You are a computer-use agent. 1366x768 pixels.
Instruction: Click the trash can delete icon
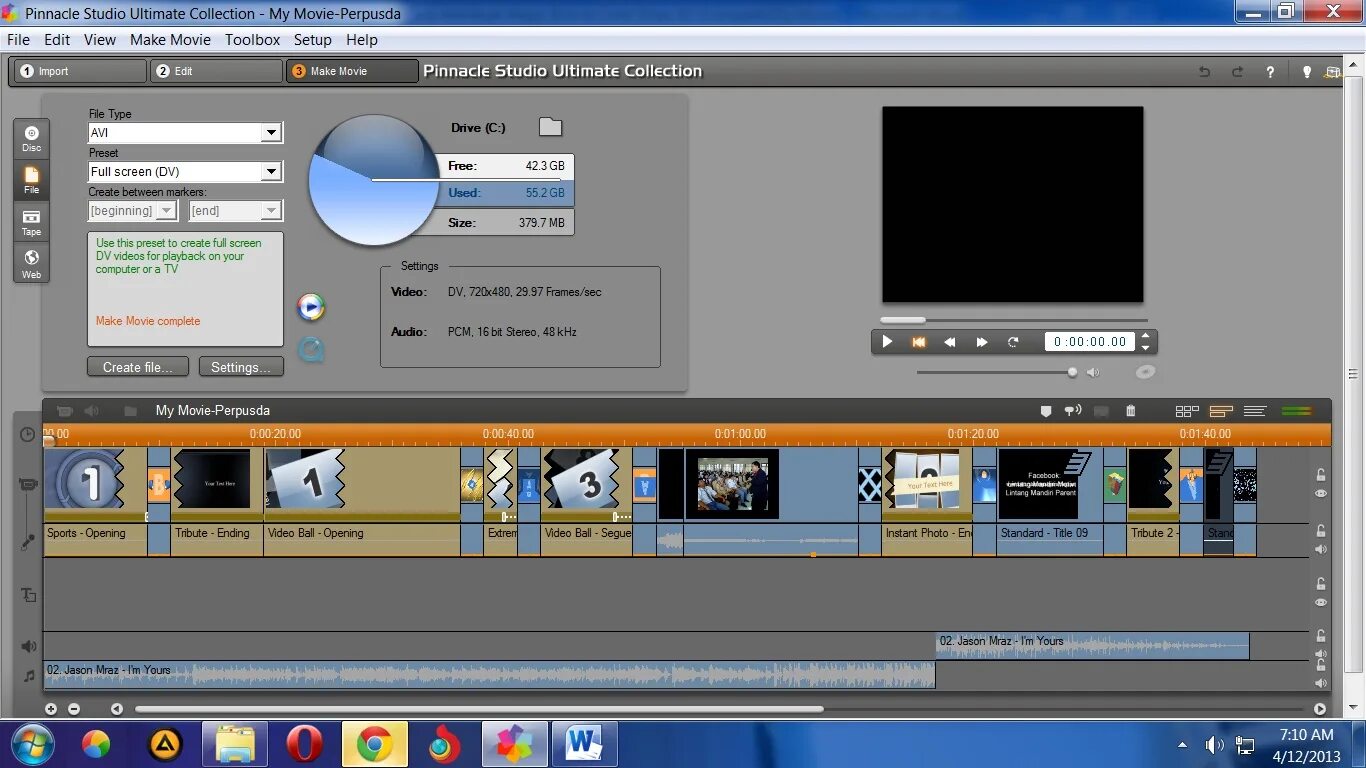(1130, 411)
